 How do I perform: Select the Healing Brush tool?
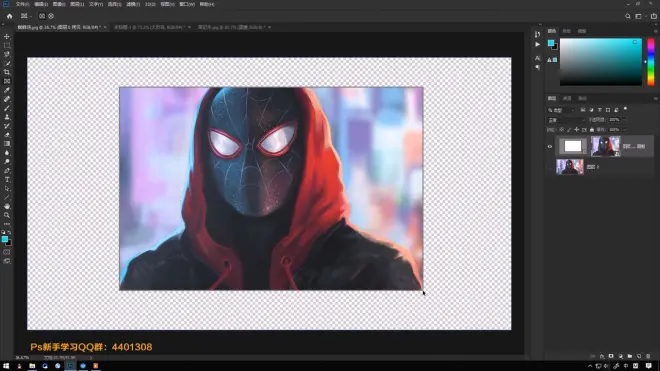point(7,99)
